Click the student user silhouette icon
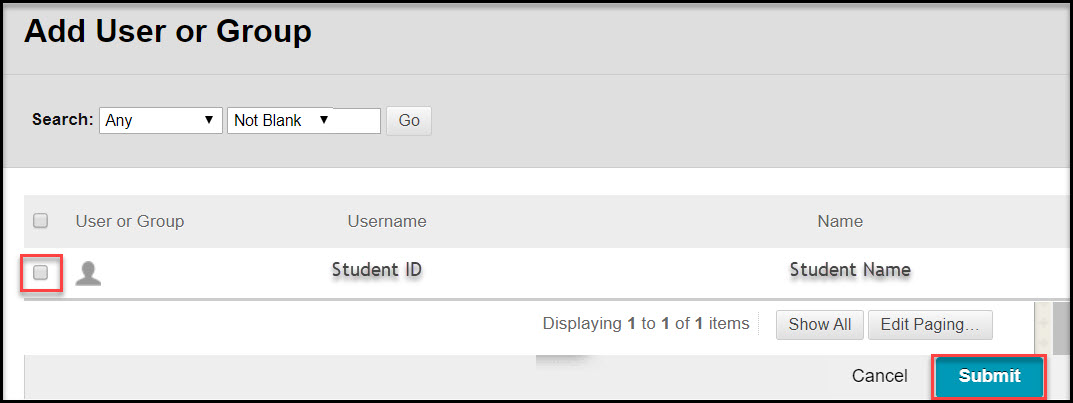1073x403 pixels. point(89,273)
